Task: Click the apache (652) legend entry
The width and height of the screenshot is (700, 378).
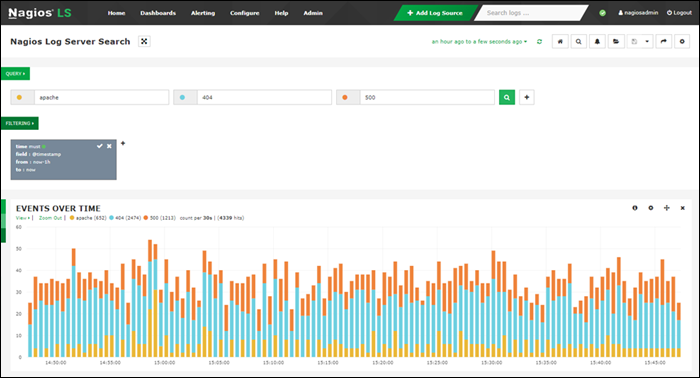Action: [88, 218]
